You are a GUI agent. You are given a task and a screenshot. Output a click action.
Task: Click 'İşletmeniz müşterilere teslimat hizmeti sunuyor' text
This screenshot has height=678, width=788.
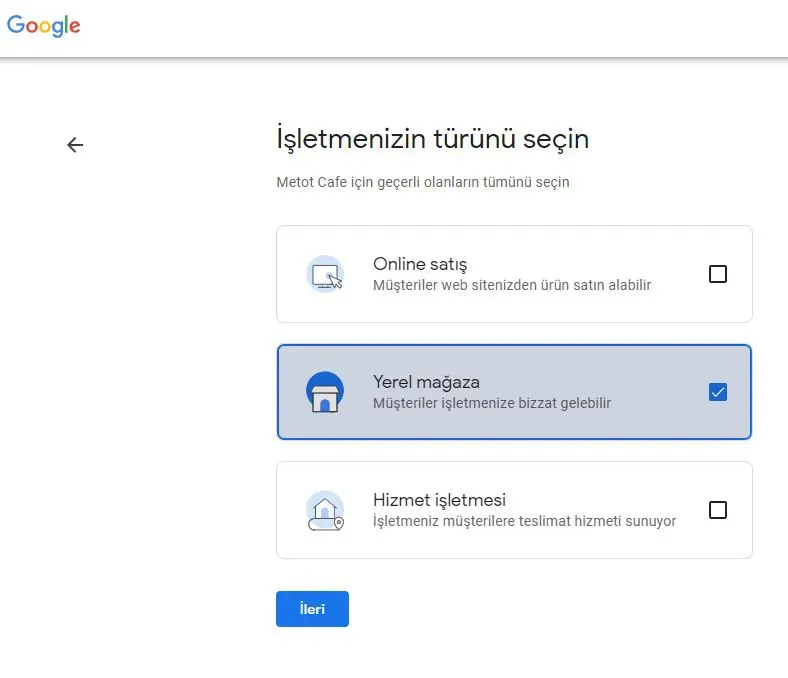coord(524,521)
